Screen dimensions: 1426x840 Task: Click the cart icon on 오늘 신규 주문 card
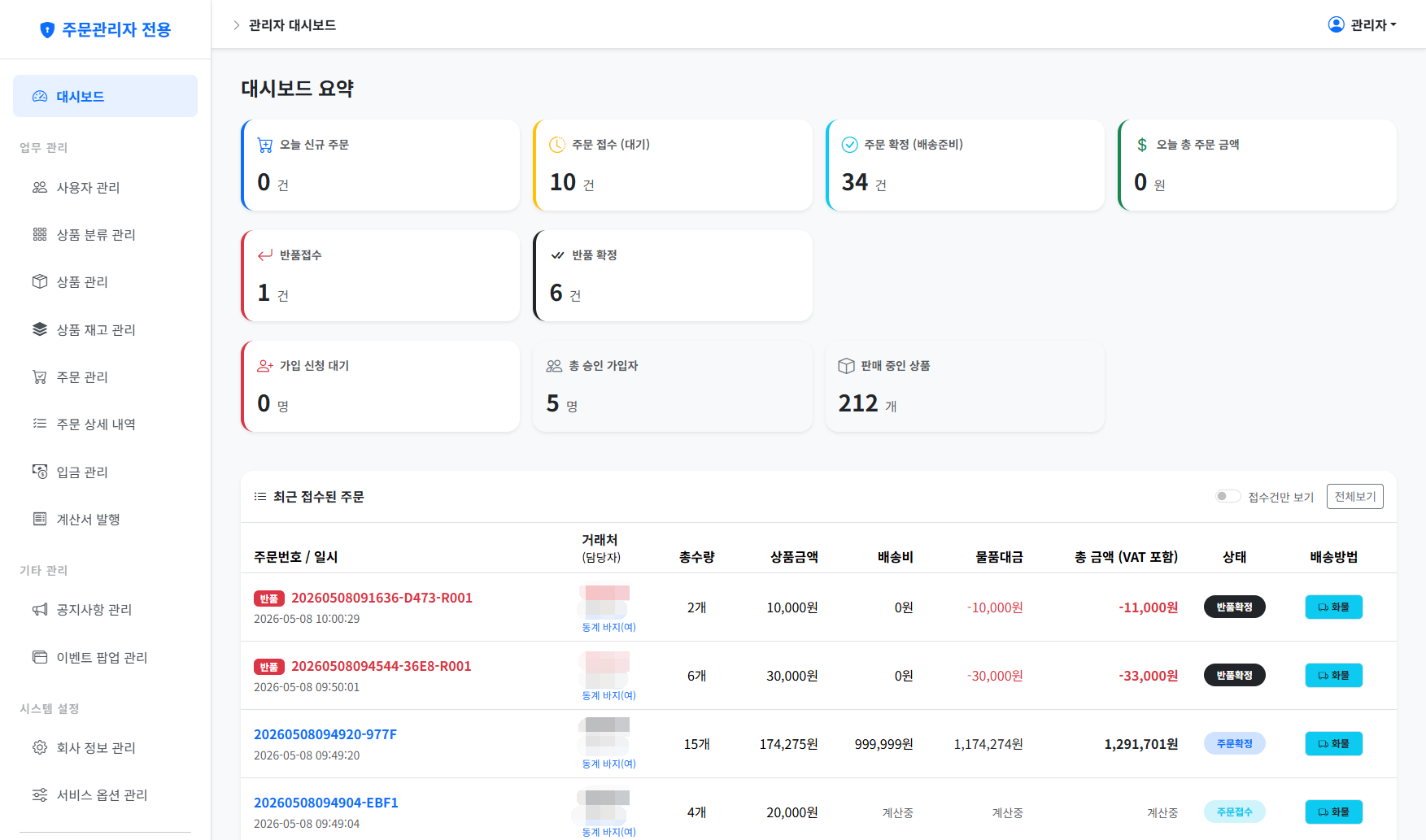(265, 145)
